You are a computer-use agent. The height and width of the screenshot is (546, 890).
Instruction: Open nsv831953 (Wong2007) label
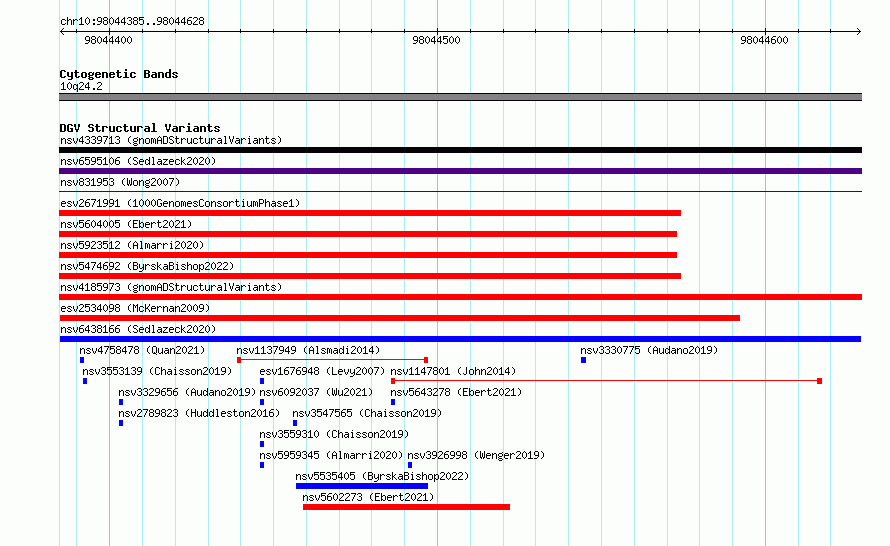(120, 182)
